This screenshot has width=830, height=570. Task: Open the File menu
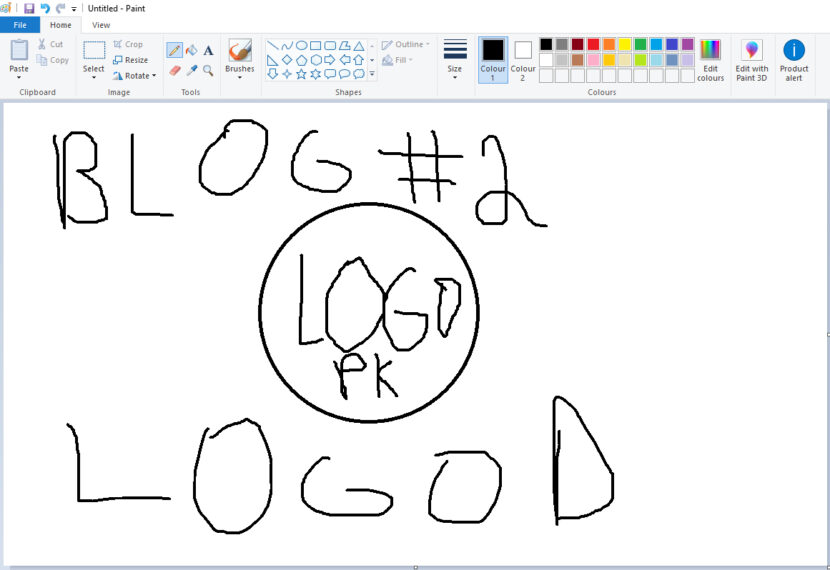(x=20, y=25)
